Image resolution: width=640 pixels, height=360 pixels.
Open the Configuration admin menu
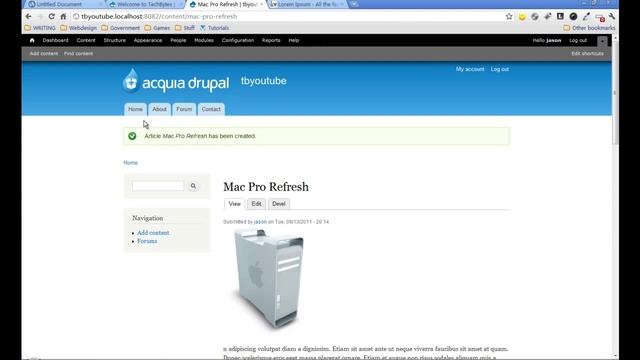[238, 40]
